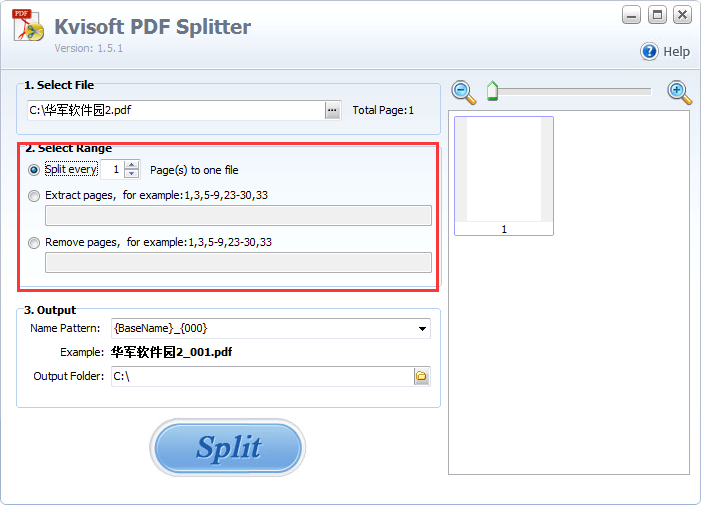Screen dimensions: 701x505
Task: Click the 'Page(s) to one file' label
Action: (194, 170)
